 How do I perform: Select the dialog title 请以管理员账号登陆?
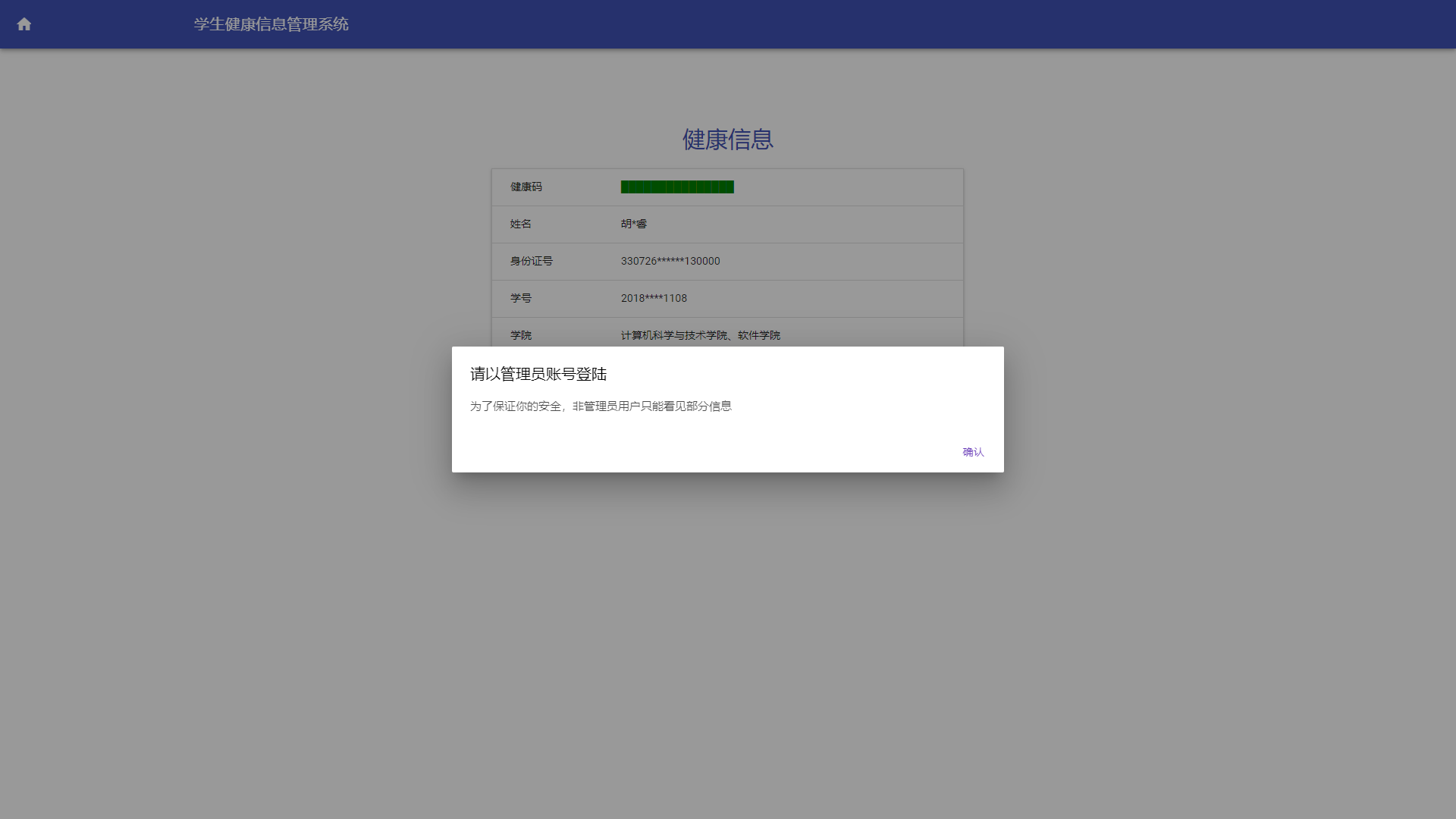pos(538,374)
